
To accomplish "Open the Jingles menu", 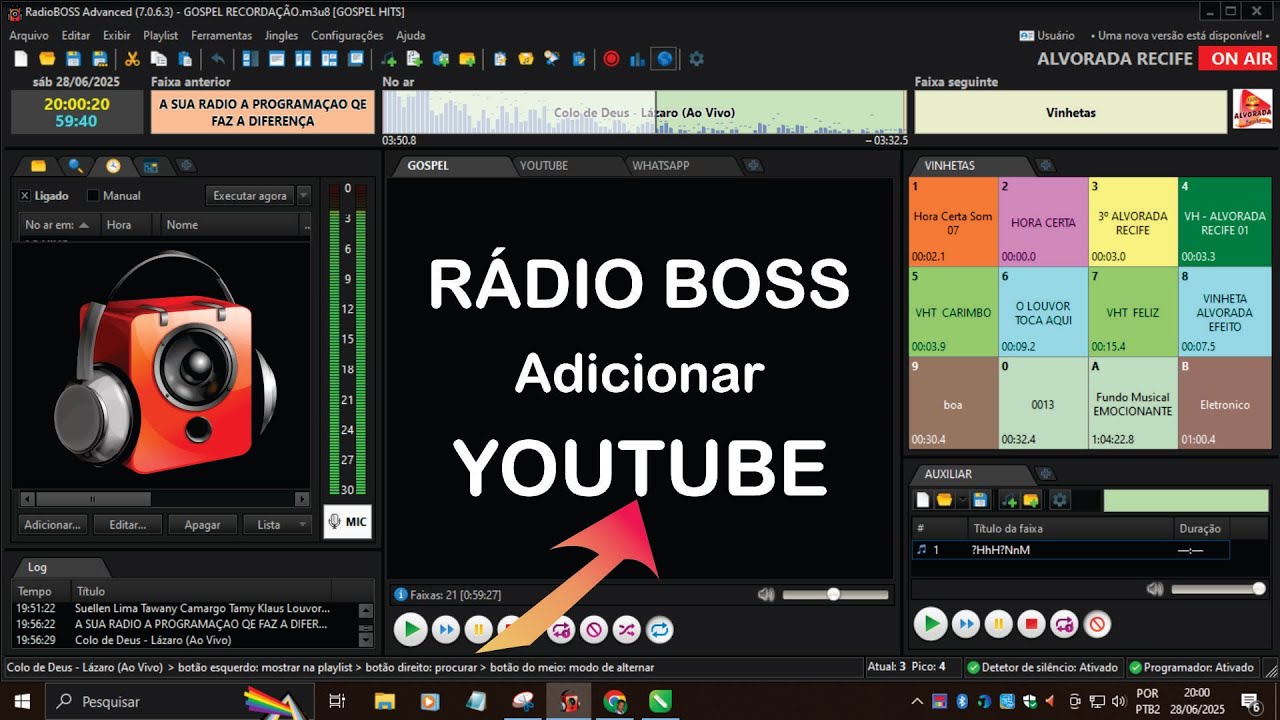I will [x=281, y=35].
